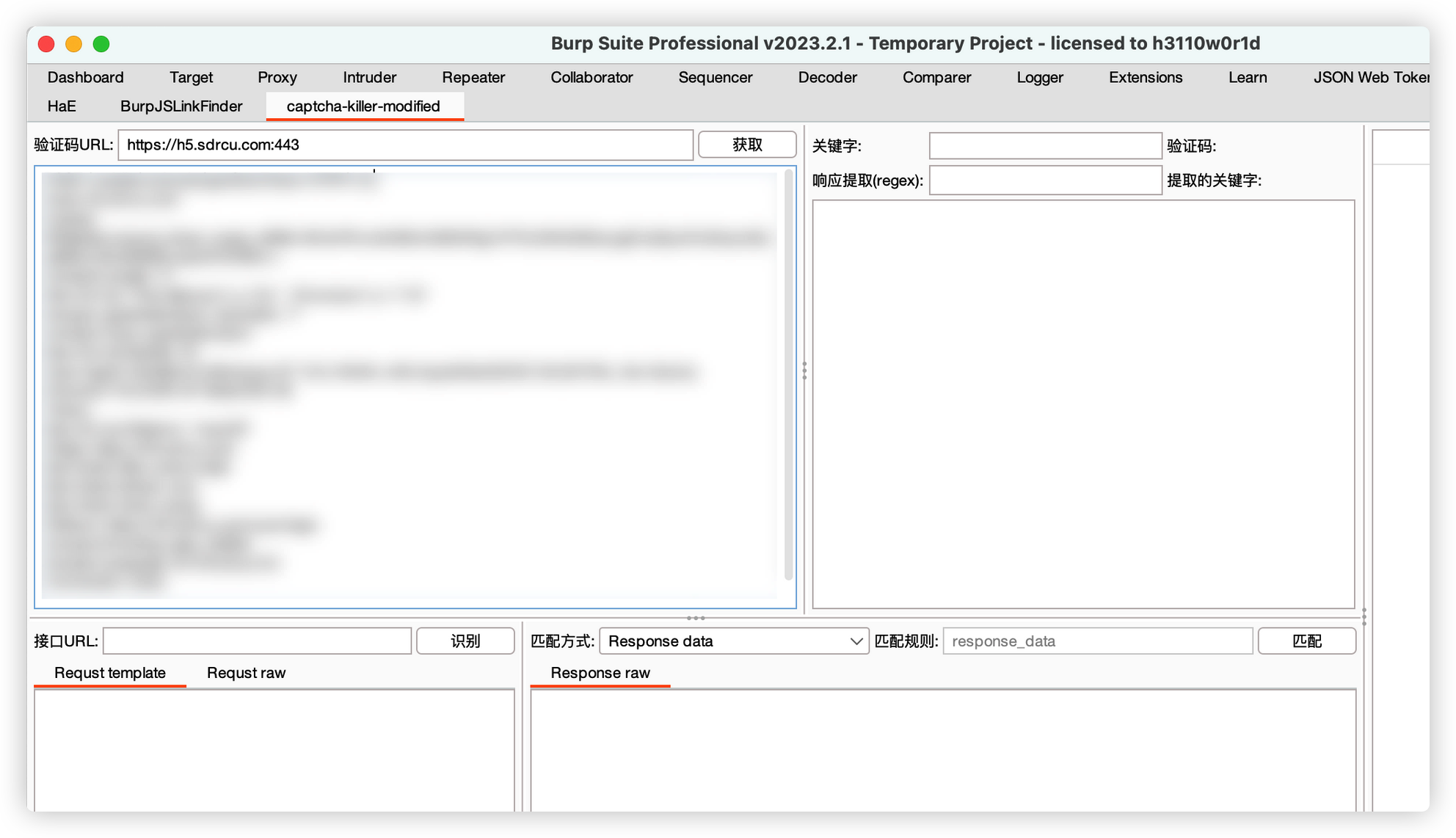Open the Learn tab

(x=1248, y=77)
